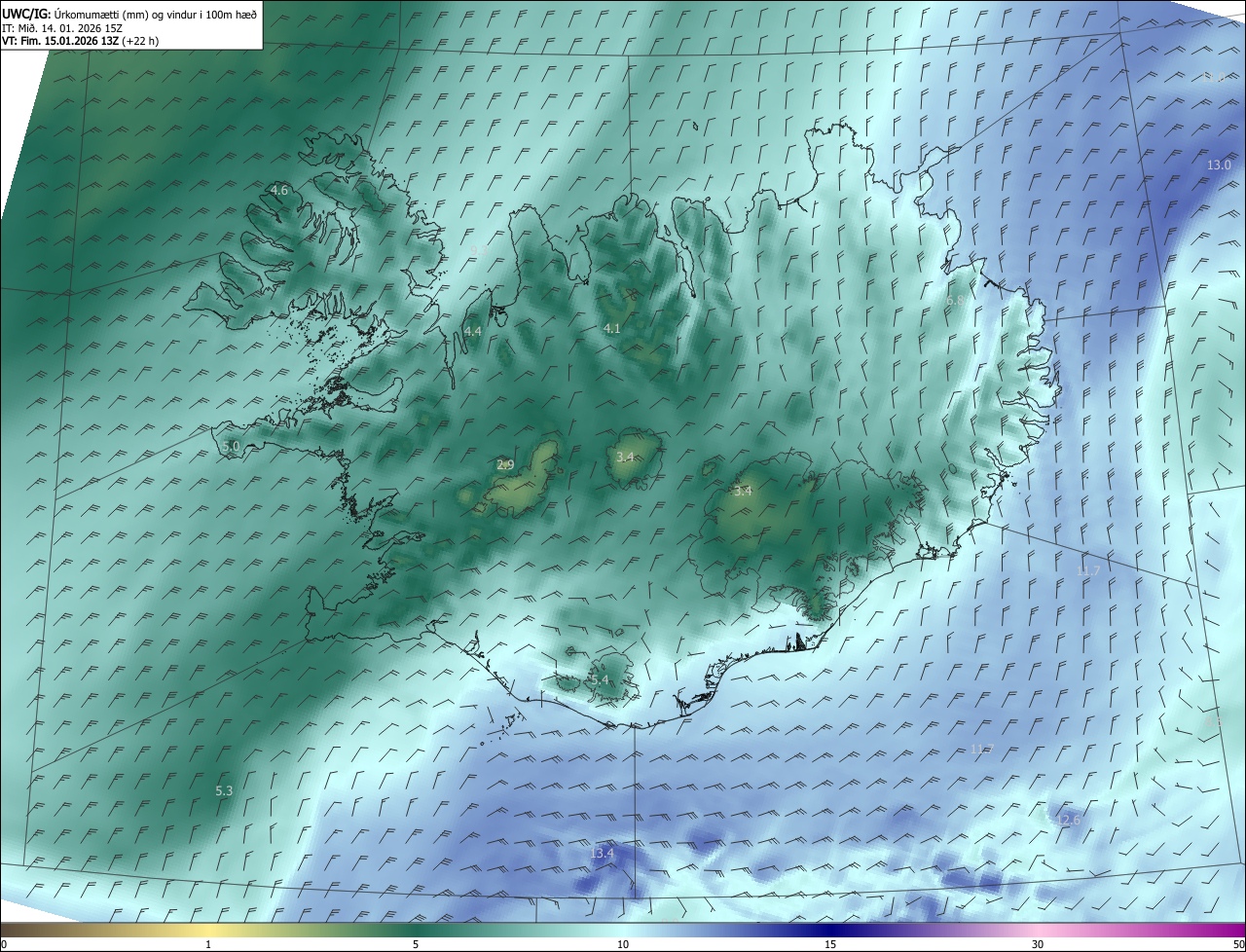Click the 4.4 value label on the map
Image resolution: width=1246 pixels, height=952 pixels.
click(x=473, y=332)
